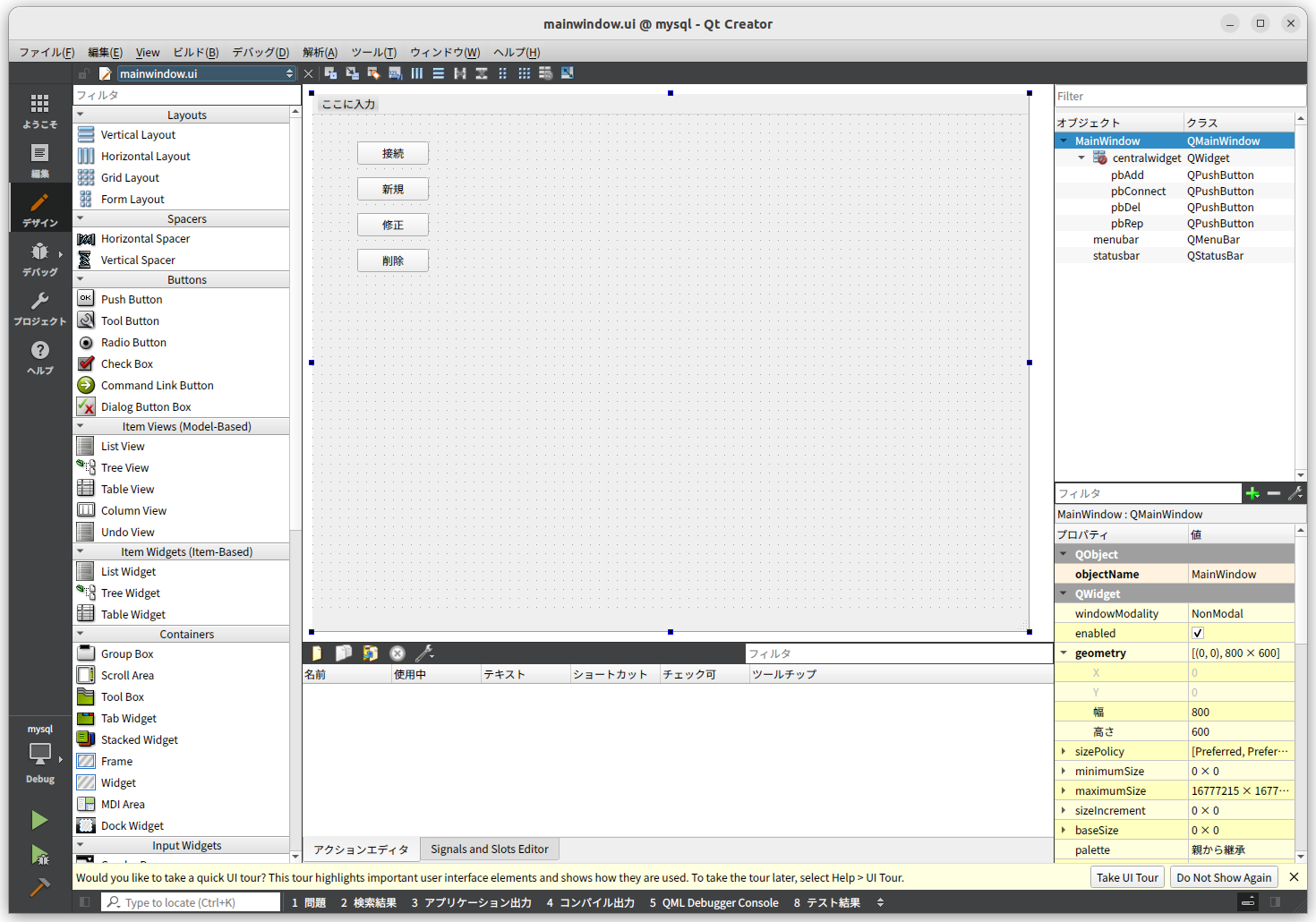Open the 4 コンパイル出力 pane

click(591, 902)
